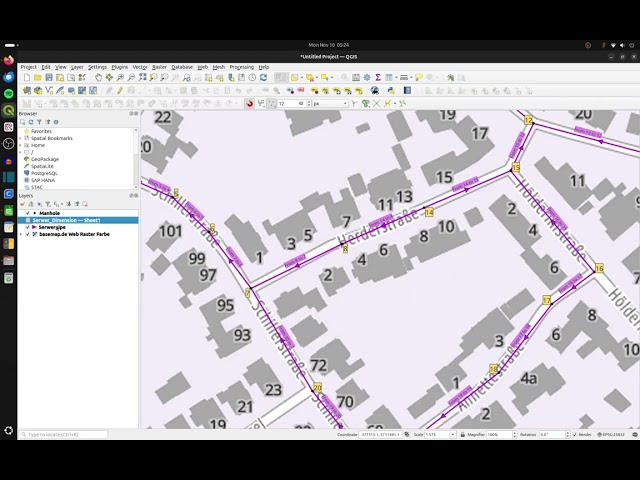This screenshot has width=640, height=480.
Task: Click the EPSG:25832 CRS button
Action: tap(611, 435)
